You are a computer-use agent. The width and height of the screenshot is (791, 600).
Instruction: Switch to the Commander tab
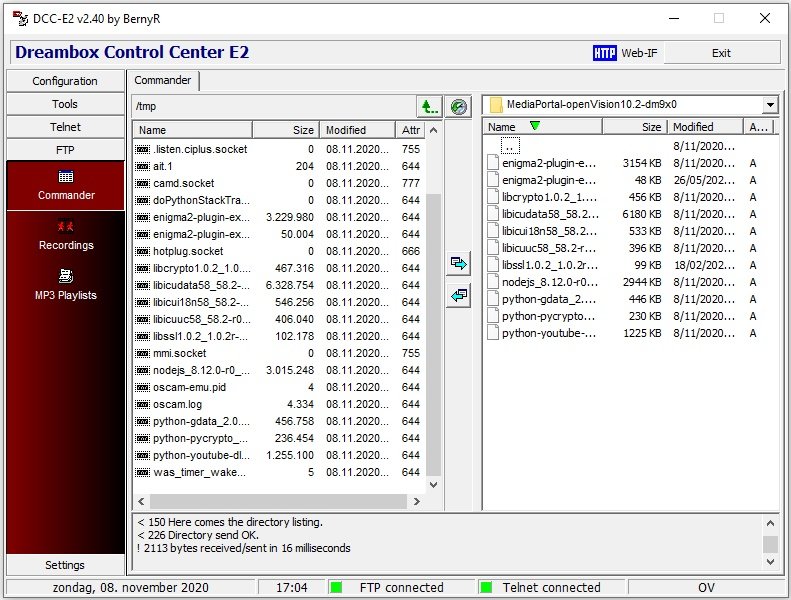(163, 81)
